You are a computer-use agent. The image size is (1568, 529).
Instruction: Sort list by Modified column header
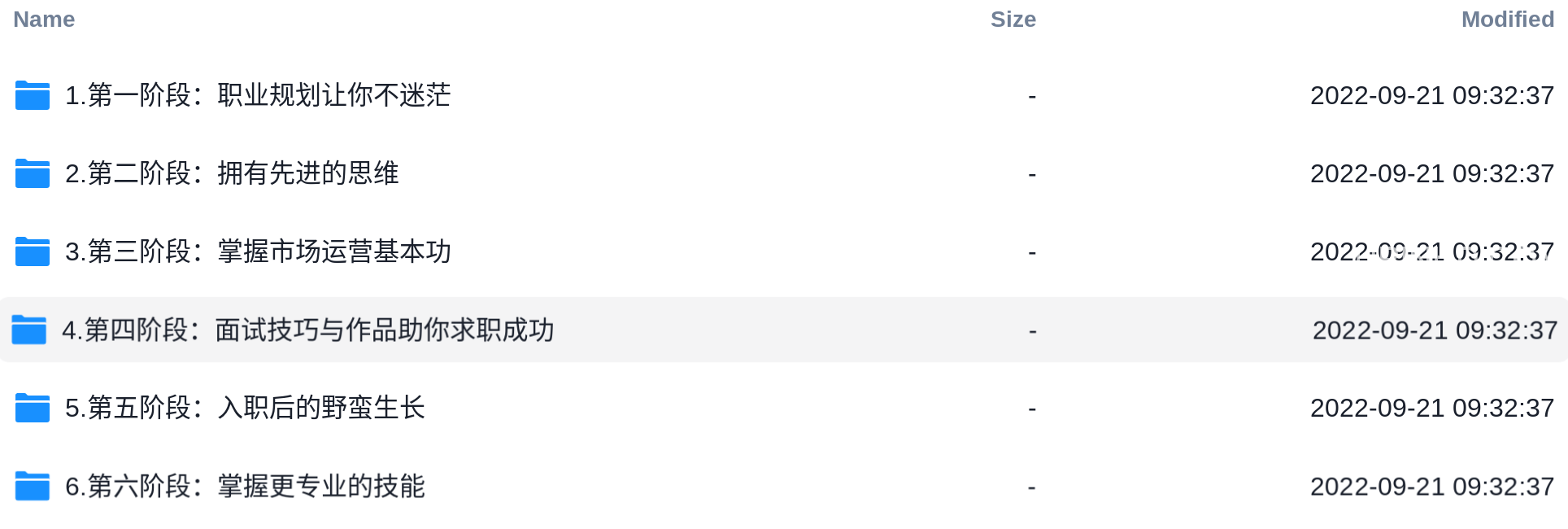coord(1508,20)
